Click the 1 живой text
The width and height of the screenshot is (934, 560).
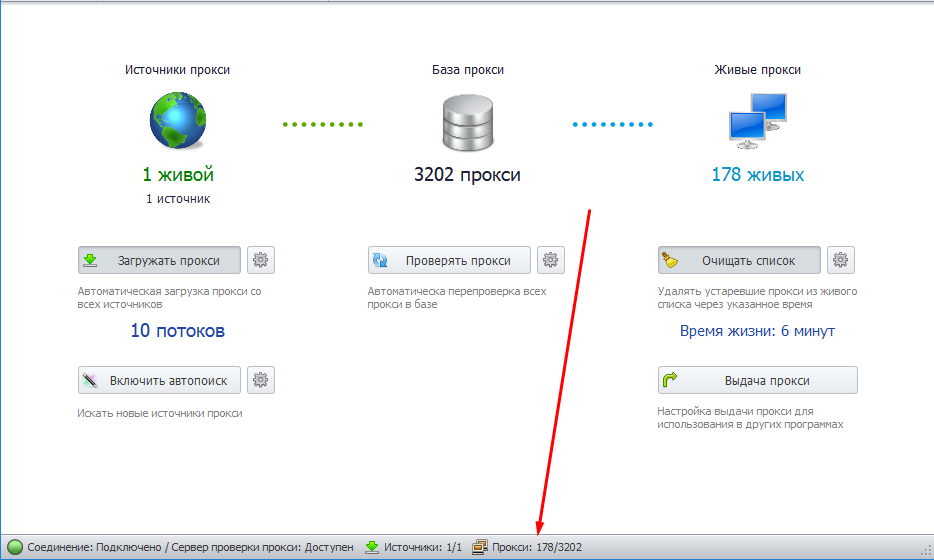point(178,175)
